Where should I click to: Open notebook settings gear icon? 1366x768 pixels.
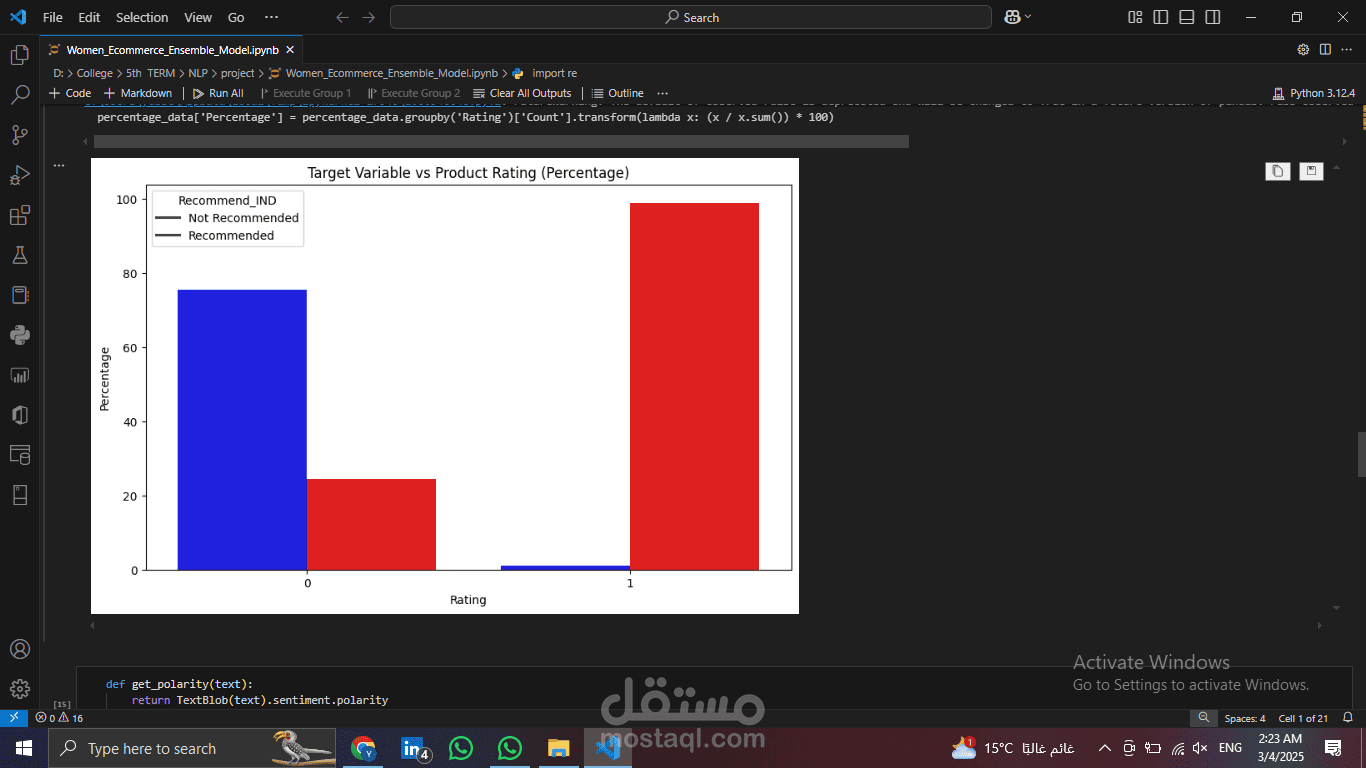click(x=1303, y=49)
